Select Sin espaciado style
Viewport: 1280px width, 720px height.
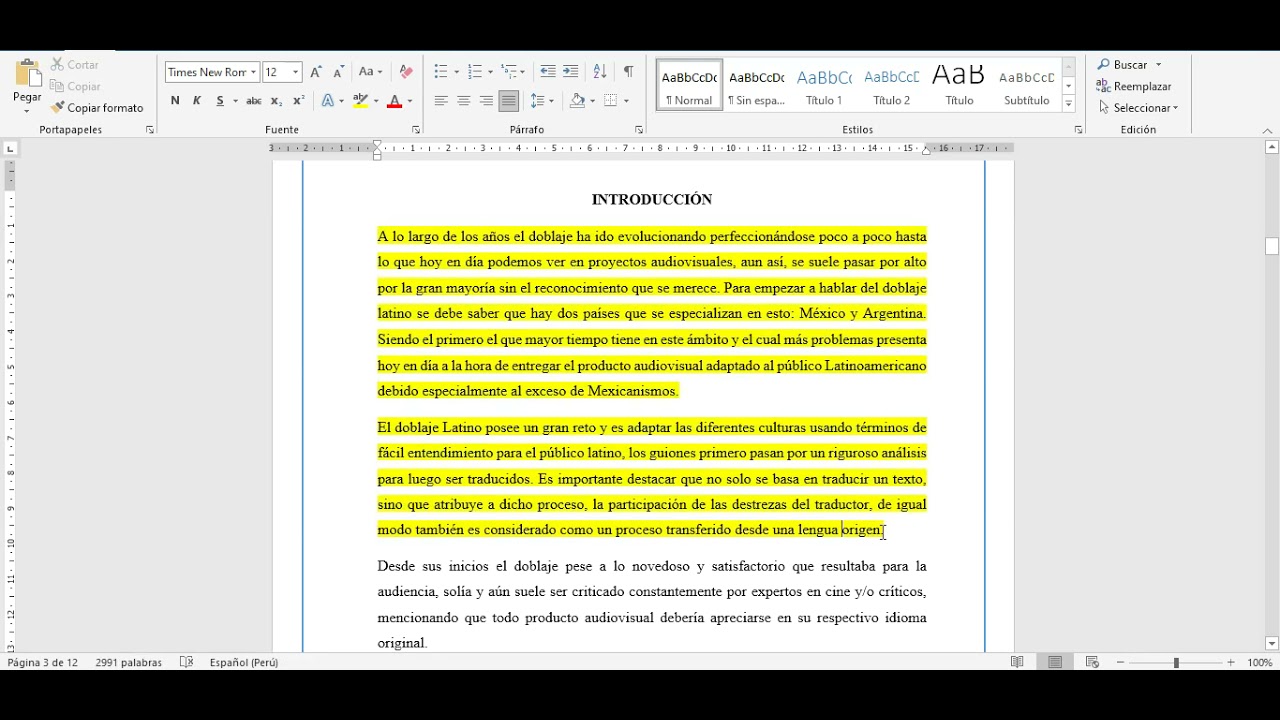756,85
